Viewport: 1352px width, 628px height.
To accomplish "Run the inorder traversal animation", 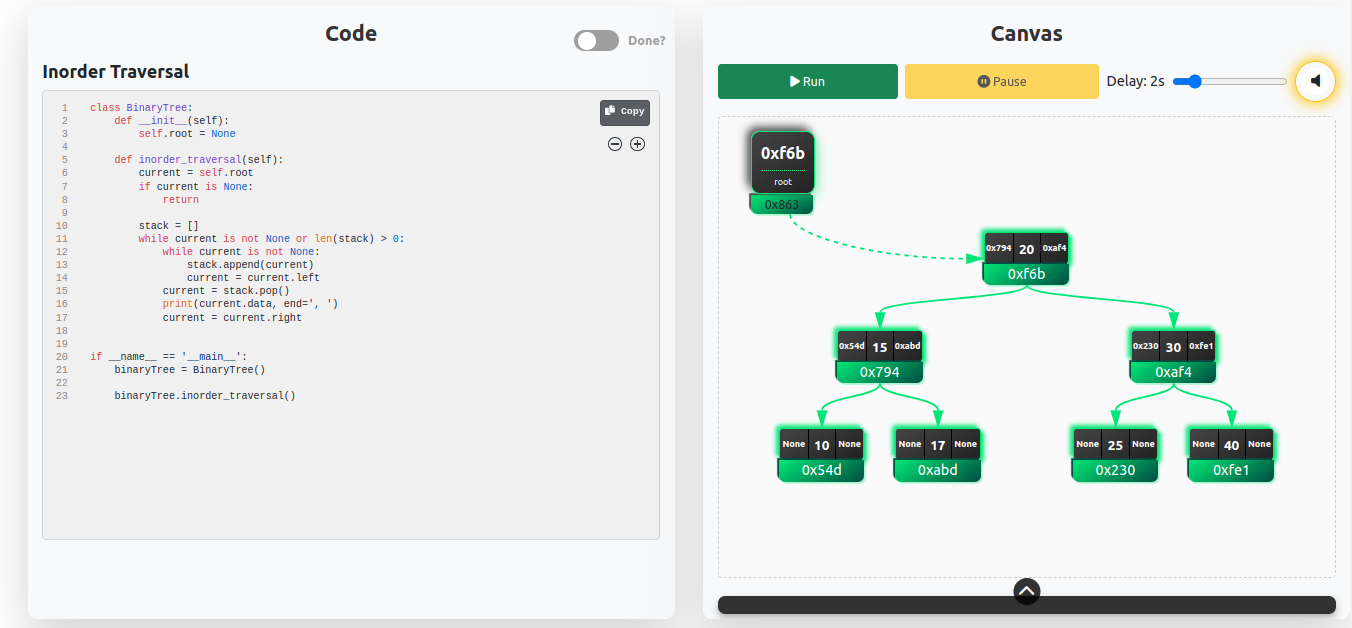I will click(x=807, y=81).
